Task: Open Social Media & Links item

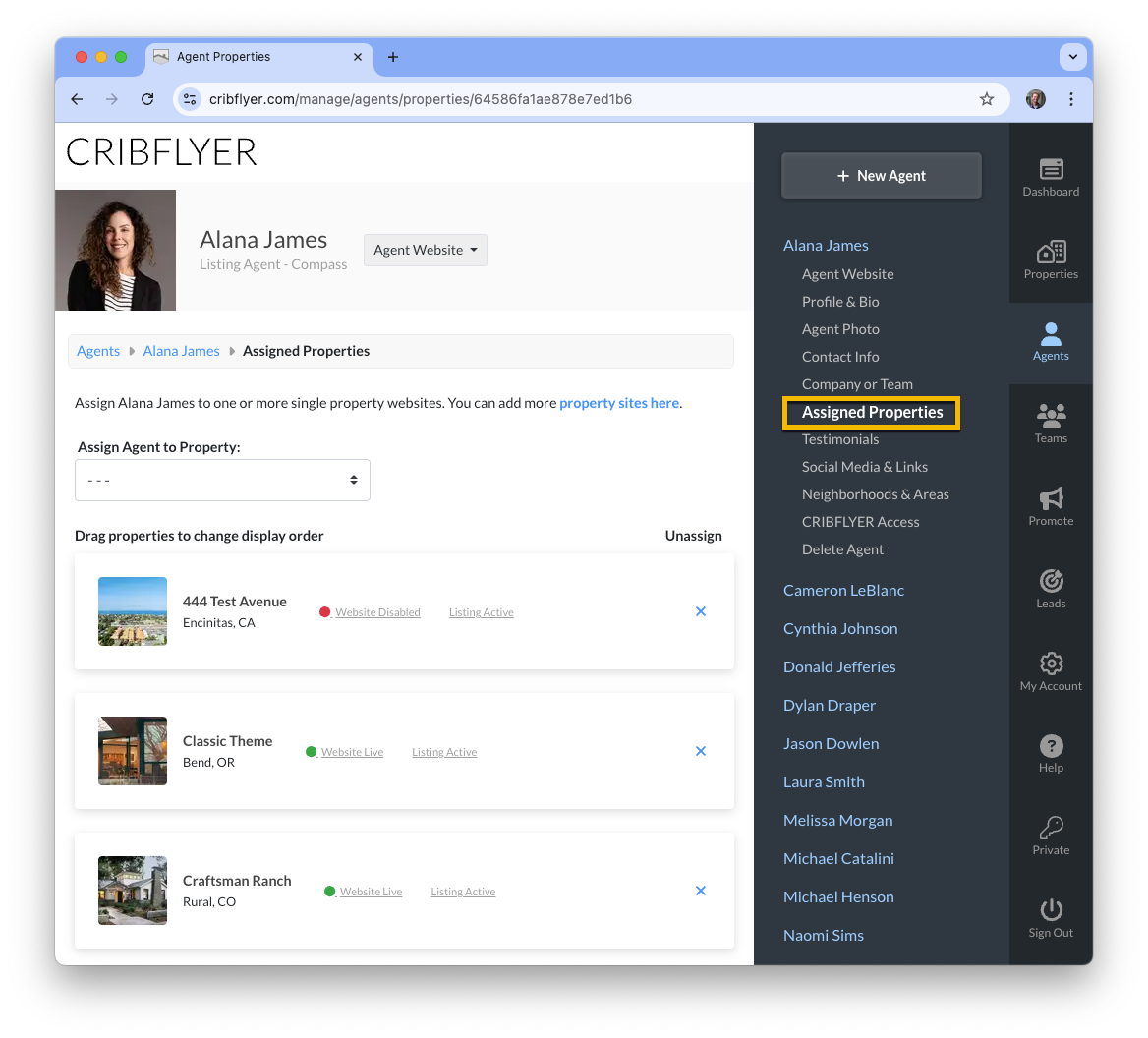Action: pyautogui.click(x=865, y=467)
